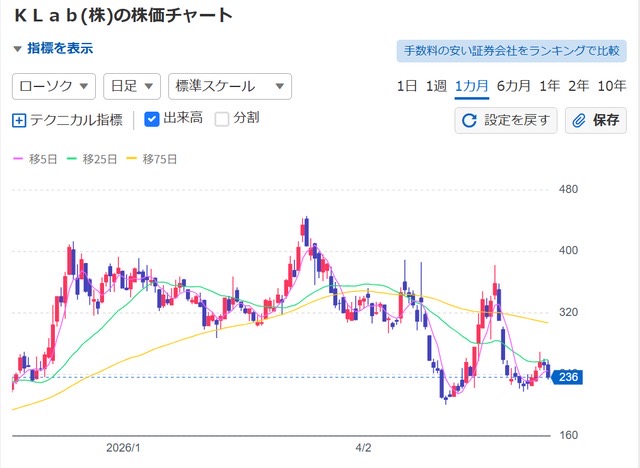Viewport: 640px width, 468px height.
Task: Click the 移25日 legend entry
Action: pos(92,159)
